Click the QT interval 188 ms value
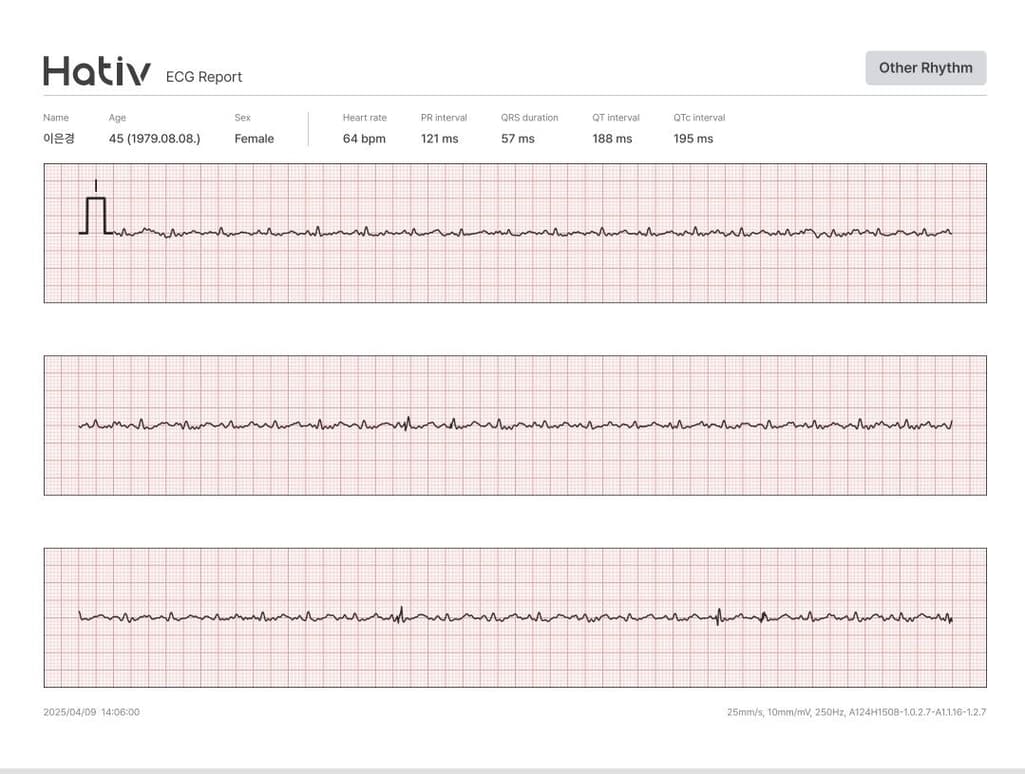The width and height of the screenshot is (1025, 774). pyautogui.click(x=612, y=139)
